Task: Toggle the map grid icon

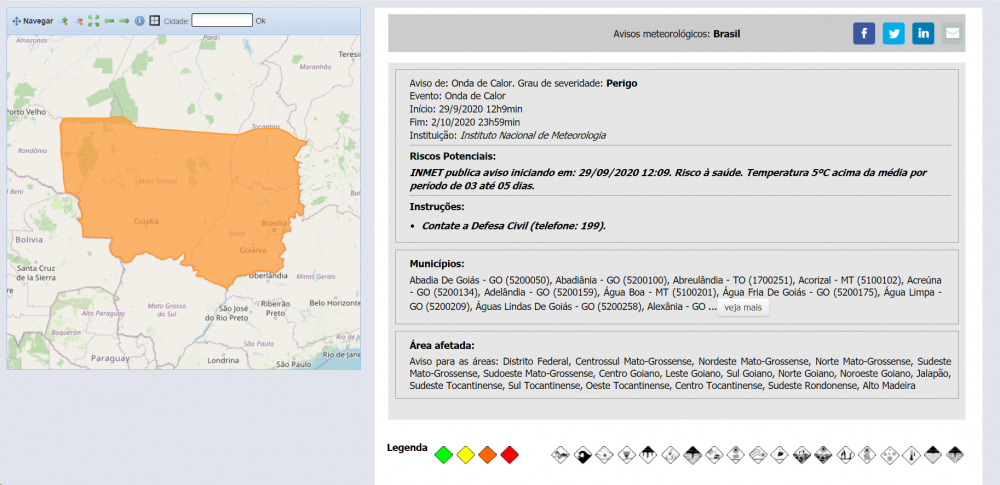Action: pyautogui.click(x=155, y=20)
